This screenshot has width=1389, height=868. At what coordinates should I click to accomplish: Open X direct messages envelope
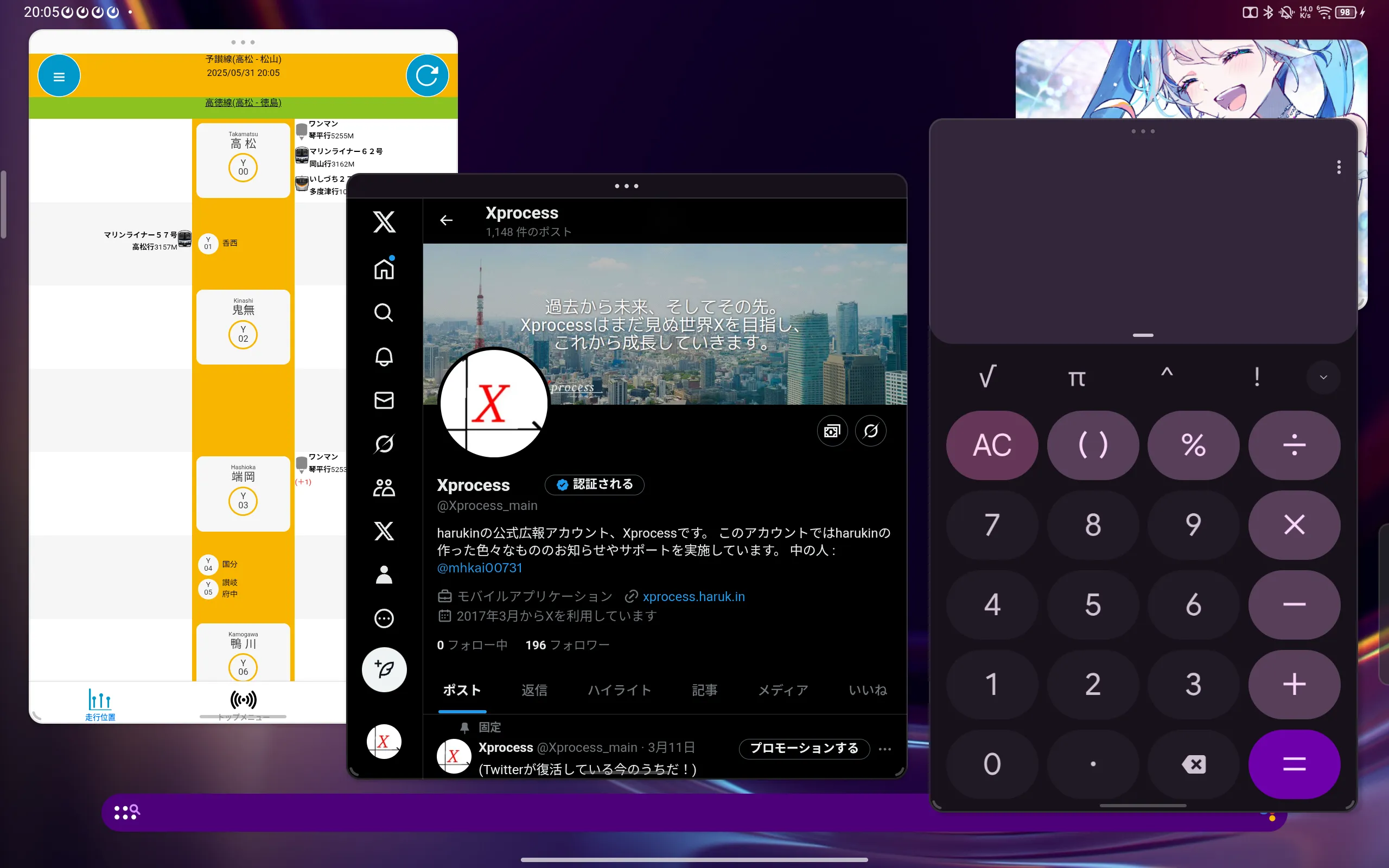pos(384,400)
